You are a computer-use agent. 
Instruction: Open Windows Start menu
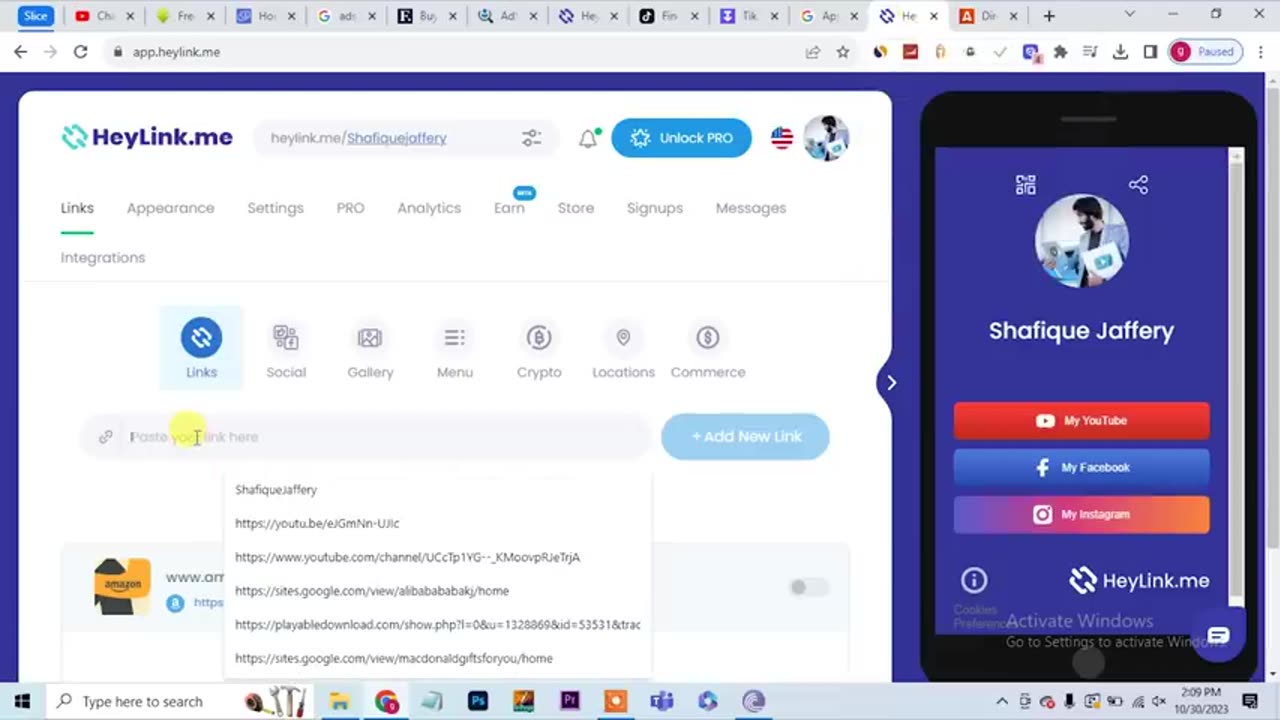click(22, 701)
